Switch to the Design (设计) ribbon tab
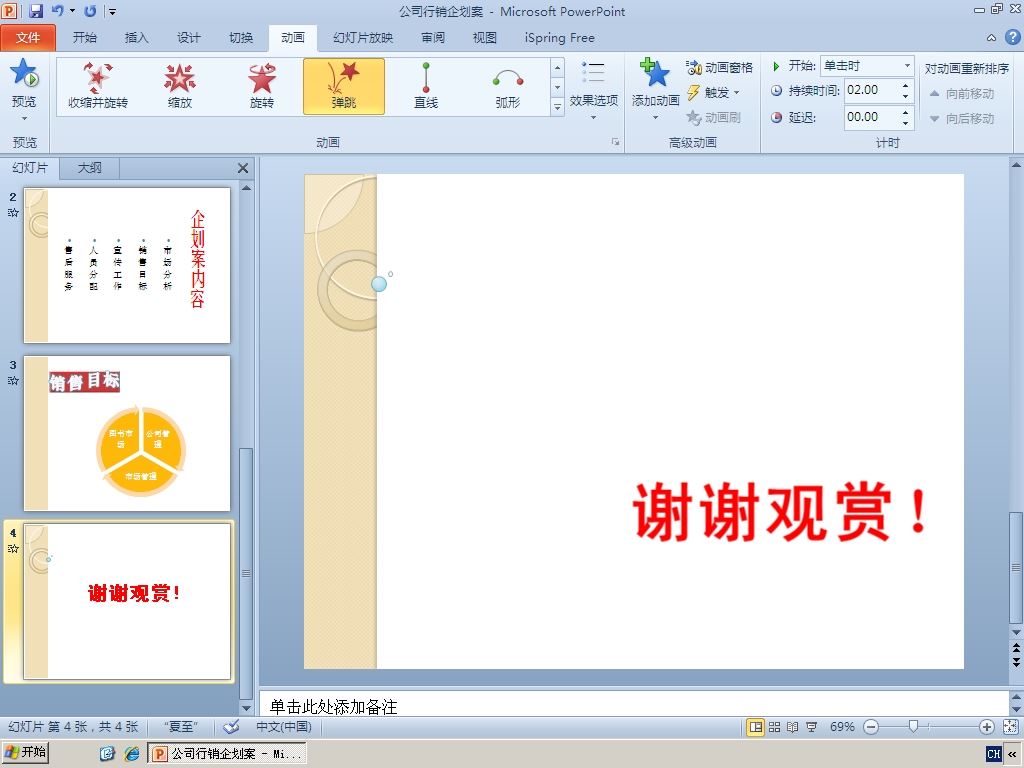This screenshot has height=768, width=1024. click(189, 38)
